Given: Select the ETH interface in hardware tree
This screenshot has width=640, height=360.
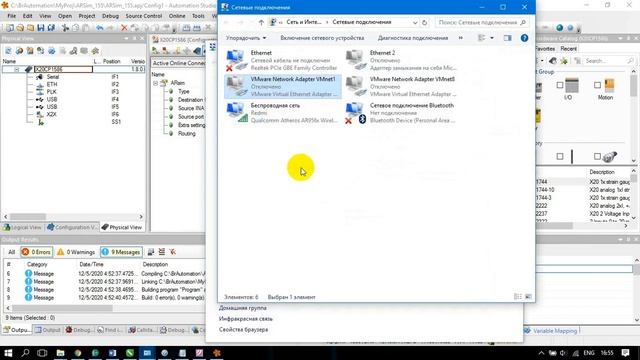Looking at the screenshot, I should click(52, 84).
